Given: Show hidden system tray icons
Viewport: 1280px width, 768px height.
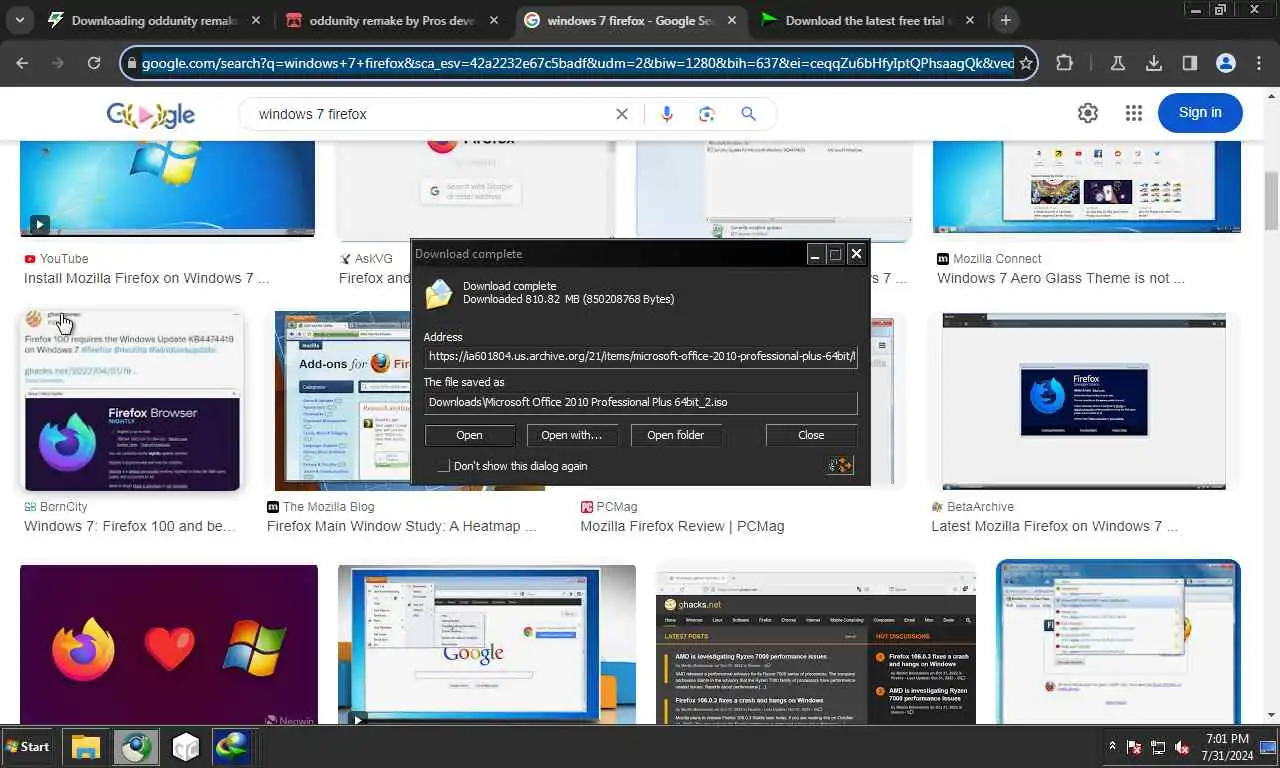Looking at the screenshot, I should point(1112,747).
